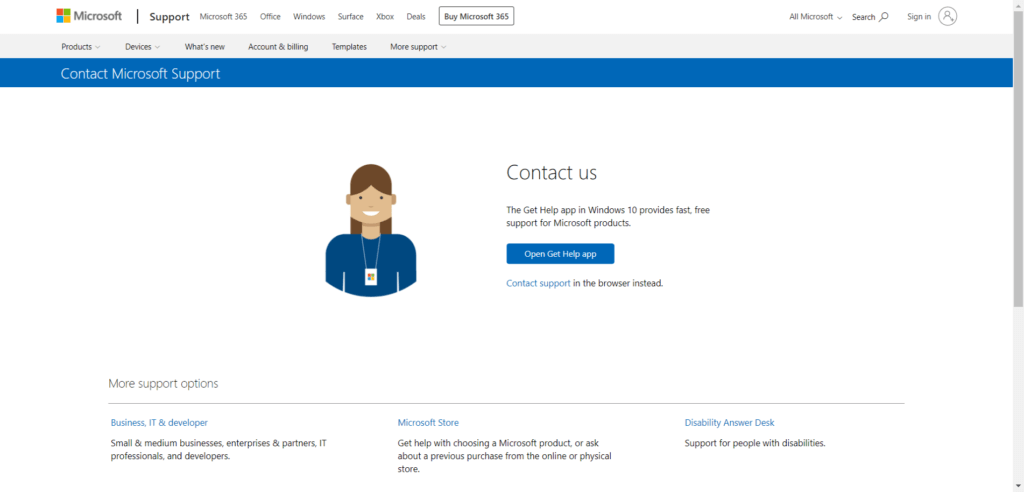Click the support agent illustration

(371, 230)
